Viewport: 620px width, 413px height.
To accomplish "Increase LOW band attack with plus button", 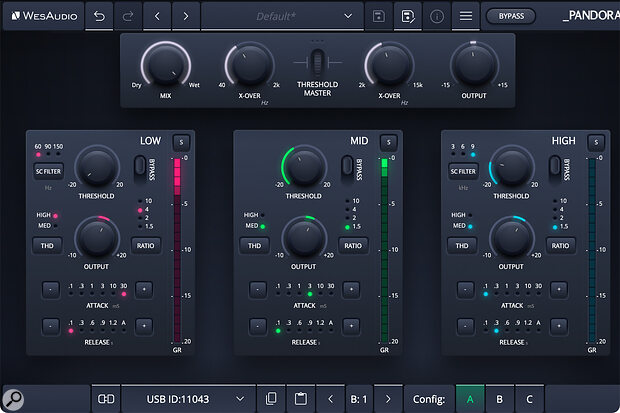I will [x=144, y=290].
